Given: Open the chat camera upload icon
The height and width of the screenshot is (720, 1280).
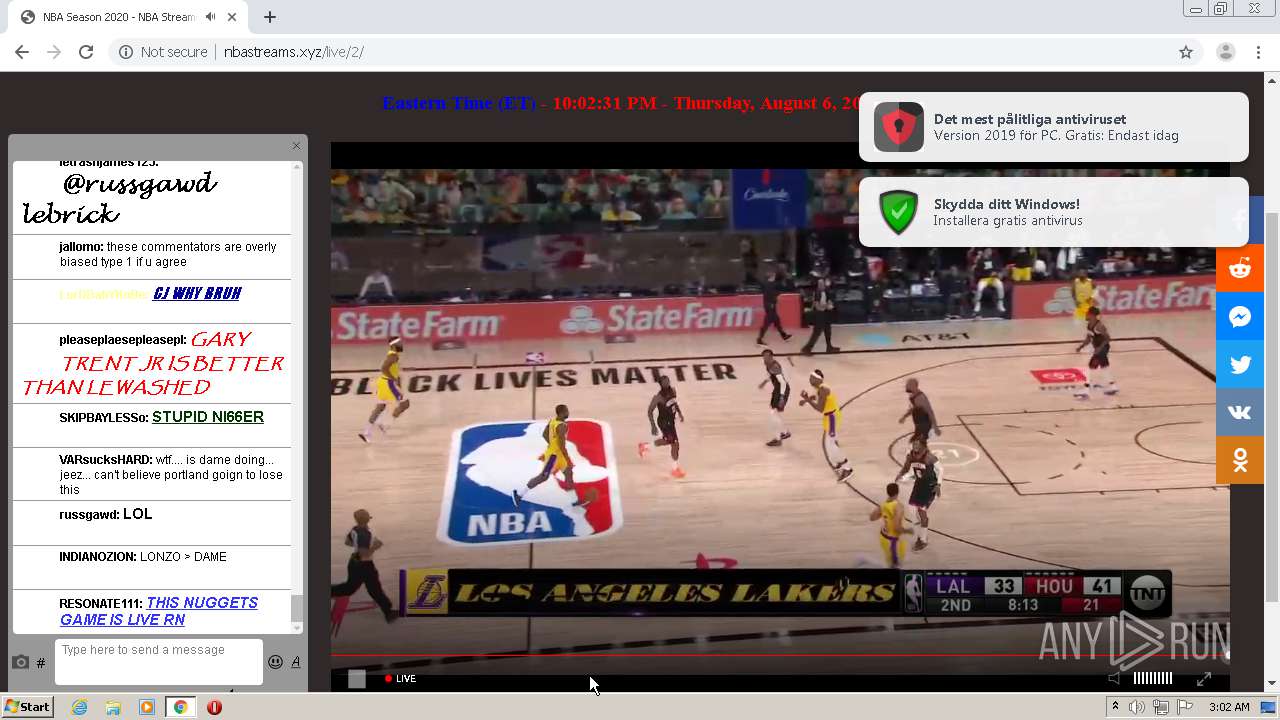Looking at the screenshot, I should click(x=20, y=662).
